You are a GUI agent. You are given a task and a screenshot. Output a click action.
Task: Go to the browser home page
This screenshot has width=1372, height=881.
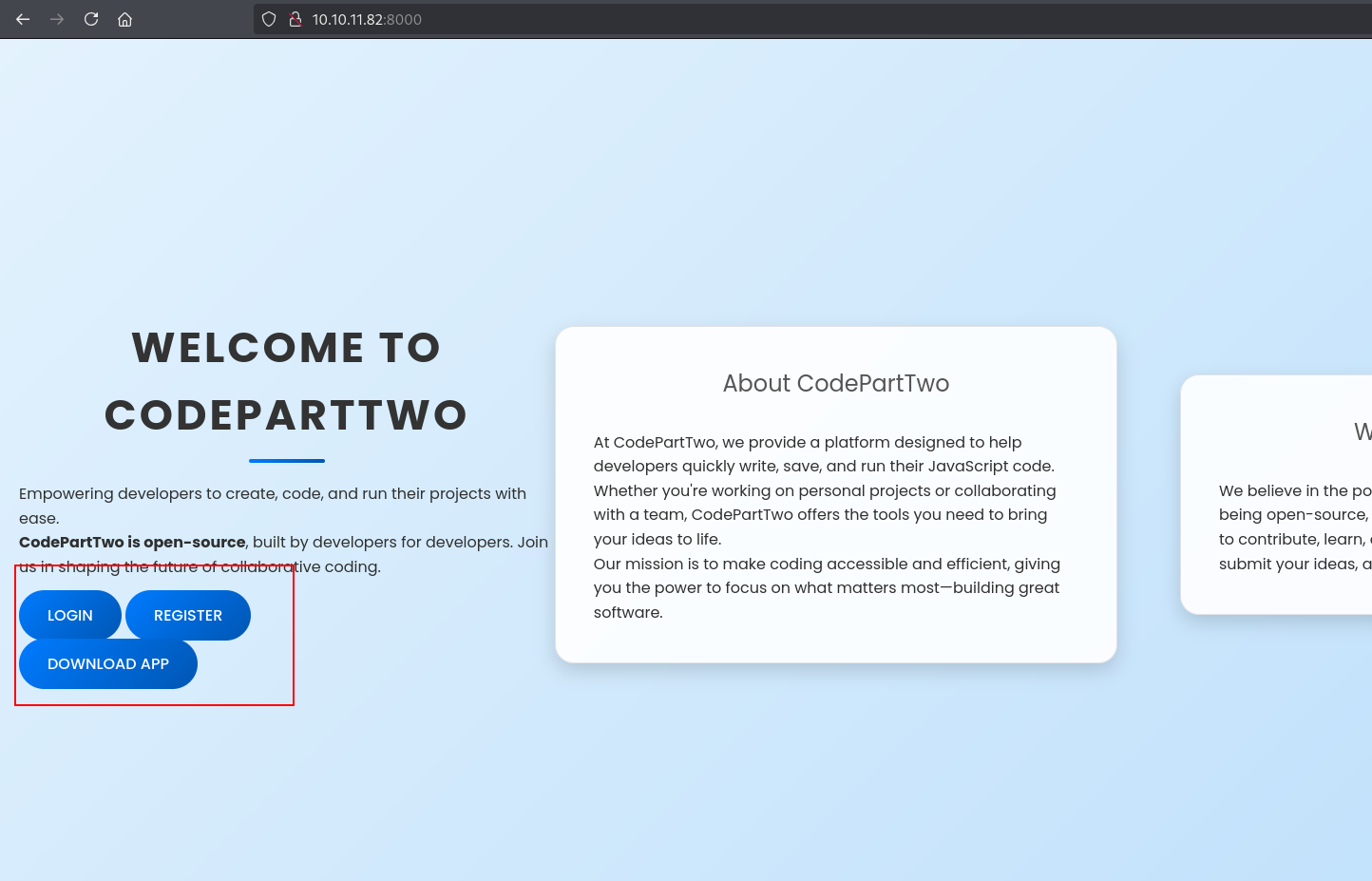pyautogui.click(x=124, y=19)
